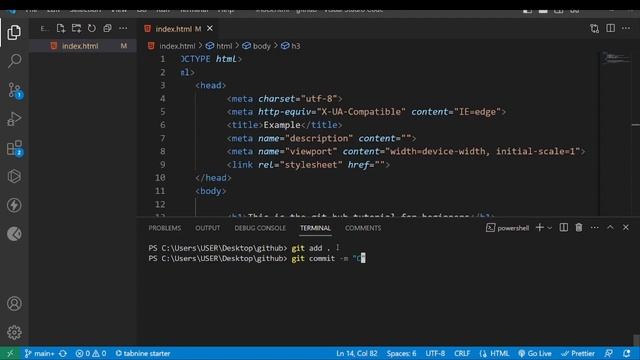Change indentation via Spaces: 6
The width and height of the screenshot is (640, 360).
tap(401, 353)
